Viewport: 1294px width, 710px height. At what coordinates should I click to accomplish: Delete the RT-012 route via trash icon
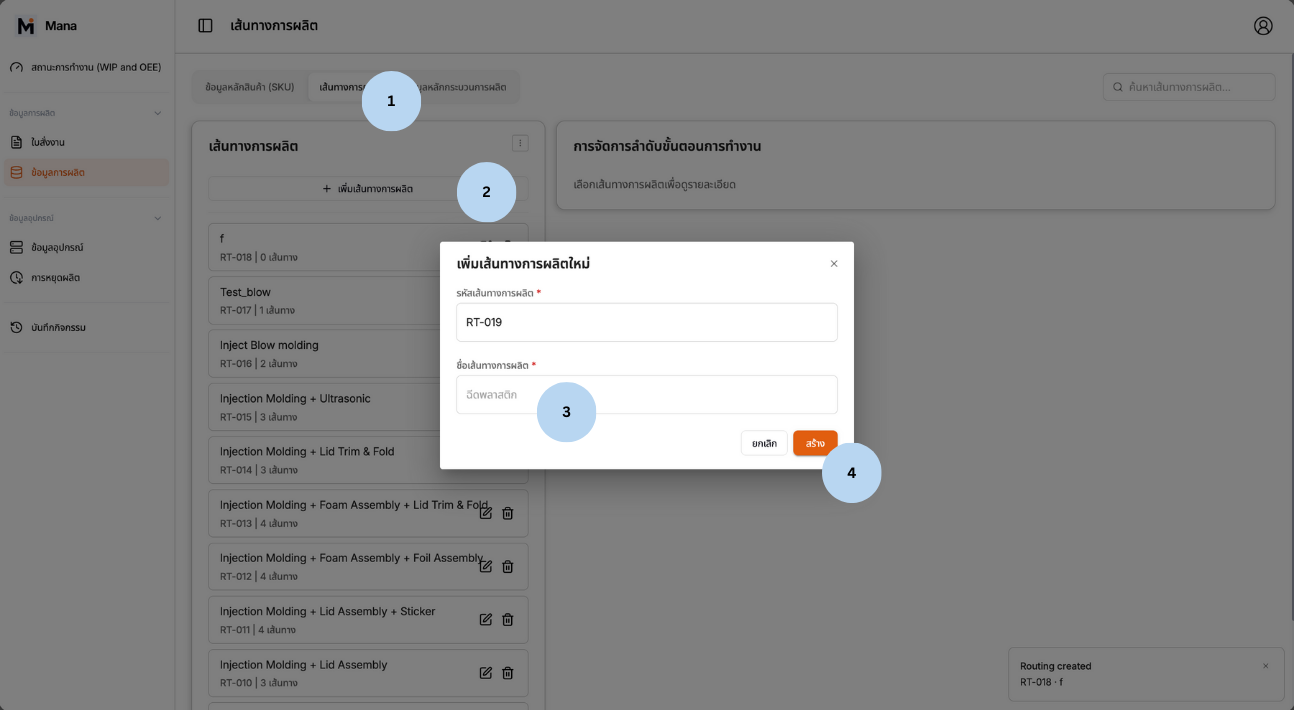click(x=508, y=566)
